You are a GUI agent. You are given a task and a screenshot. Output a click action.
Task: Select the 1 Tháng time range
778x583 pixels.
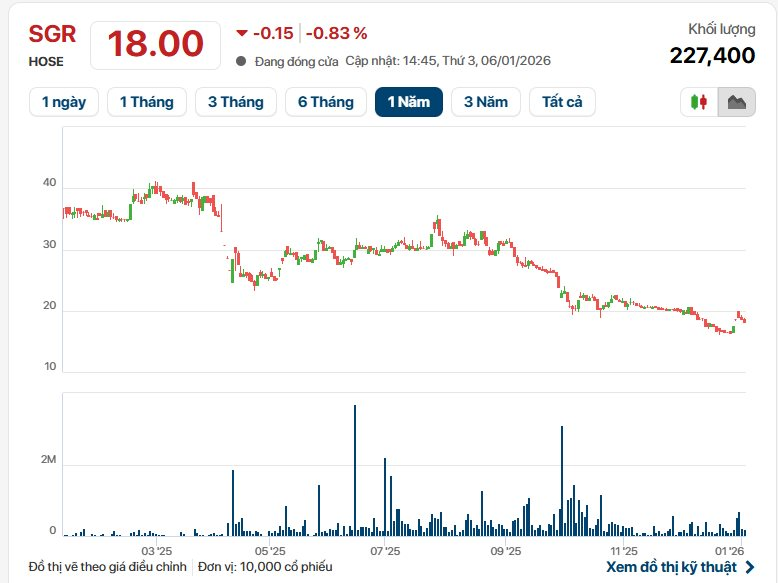(147, 102)
